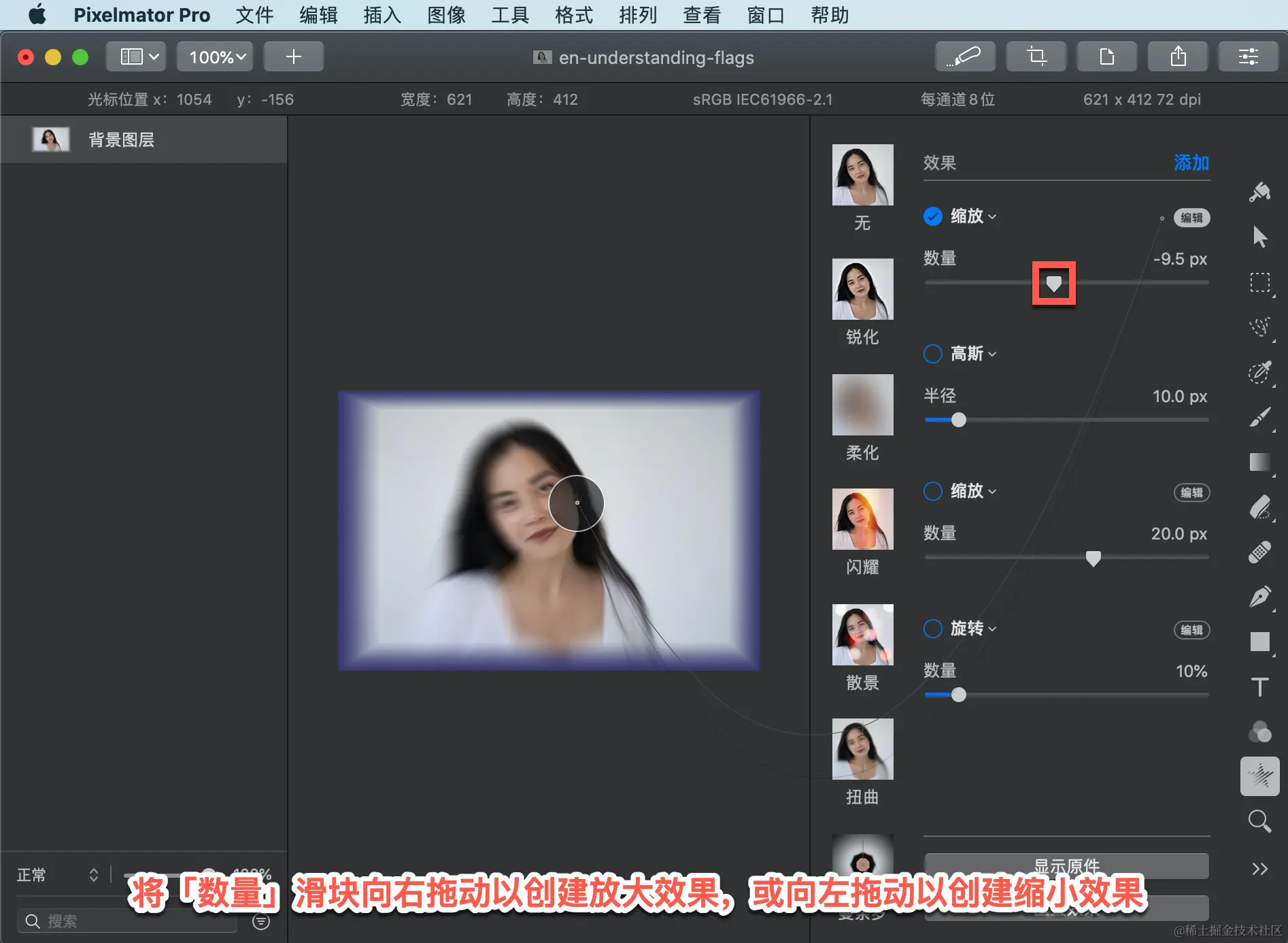
Task: Click the pen-stroke icon in top toolbar
Action: click(x=965, y=56)
